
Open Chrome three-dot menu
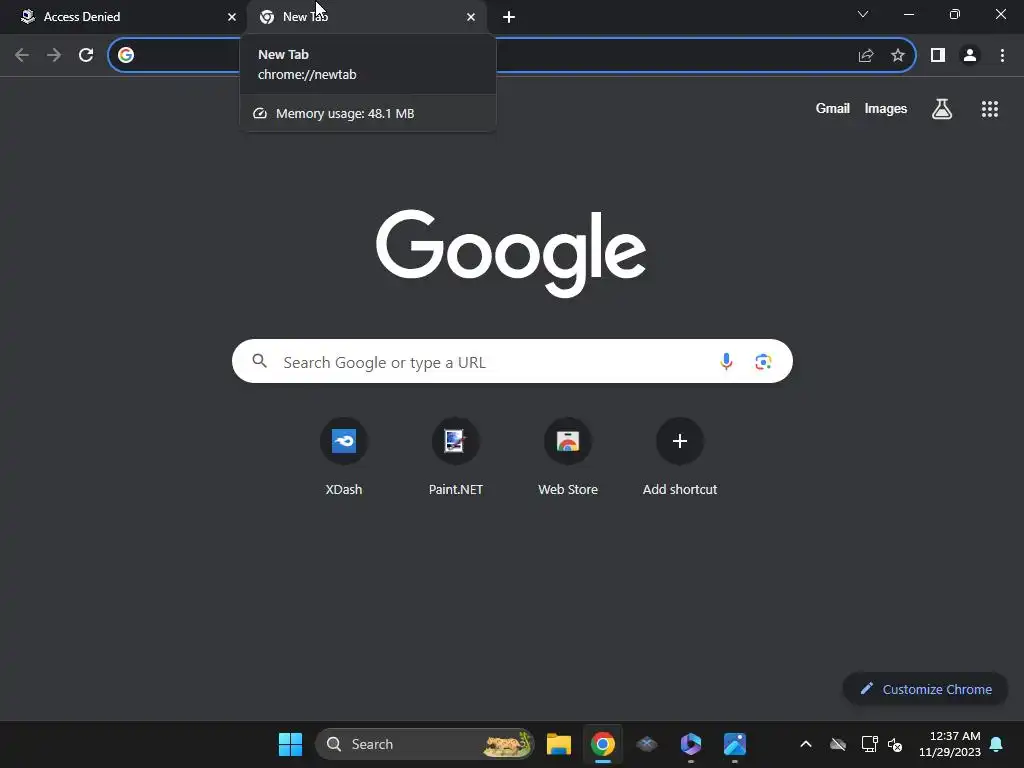1002,55
